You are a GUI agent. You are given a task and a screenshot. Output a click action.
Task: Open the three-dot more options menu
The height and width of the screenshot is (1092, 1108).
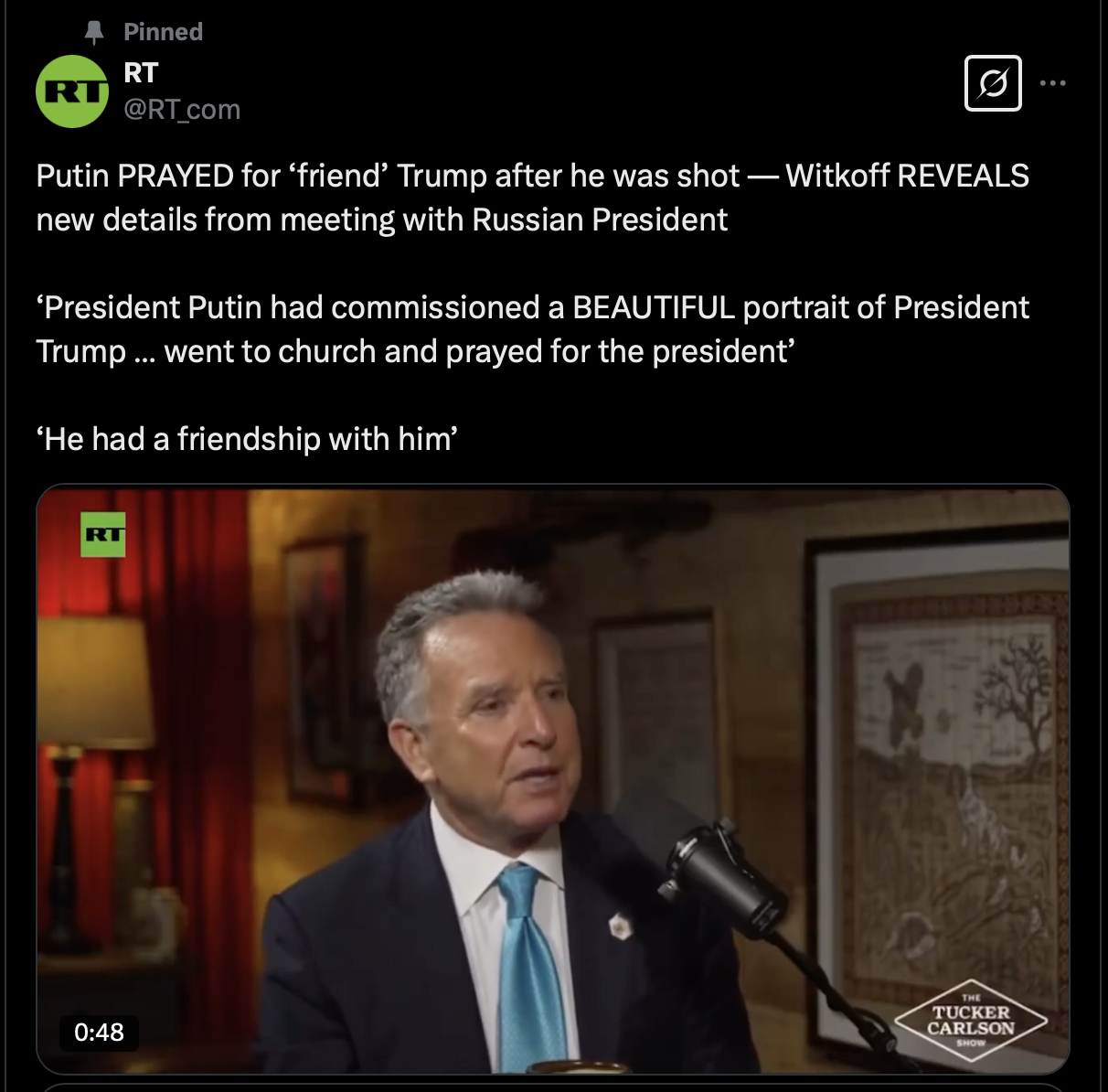(x=1053, y=83)
